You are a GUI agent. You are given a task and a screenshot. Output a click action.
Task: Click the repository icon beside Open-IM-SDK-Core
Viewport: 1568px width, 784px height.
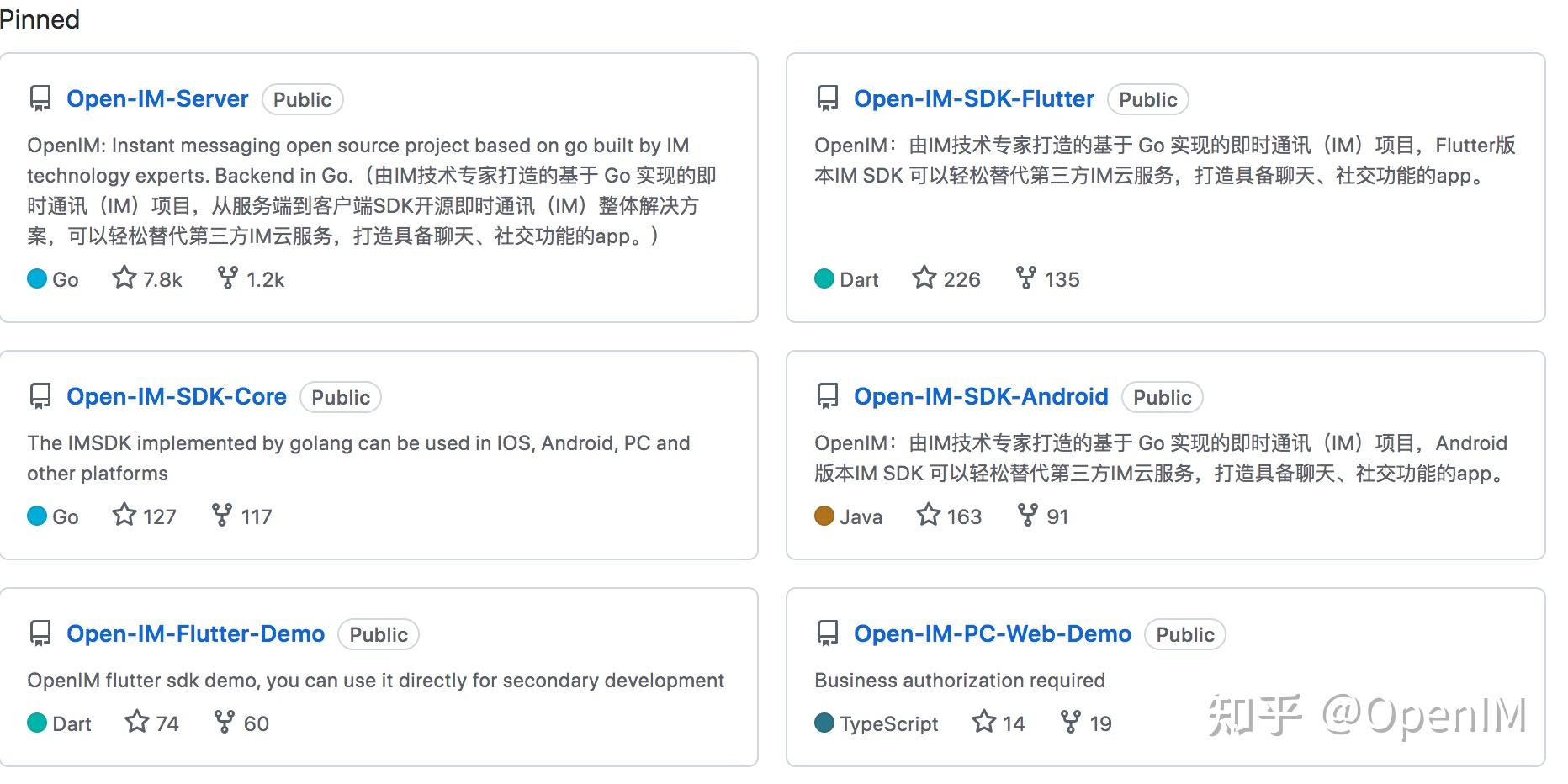[40, 396]
